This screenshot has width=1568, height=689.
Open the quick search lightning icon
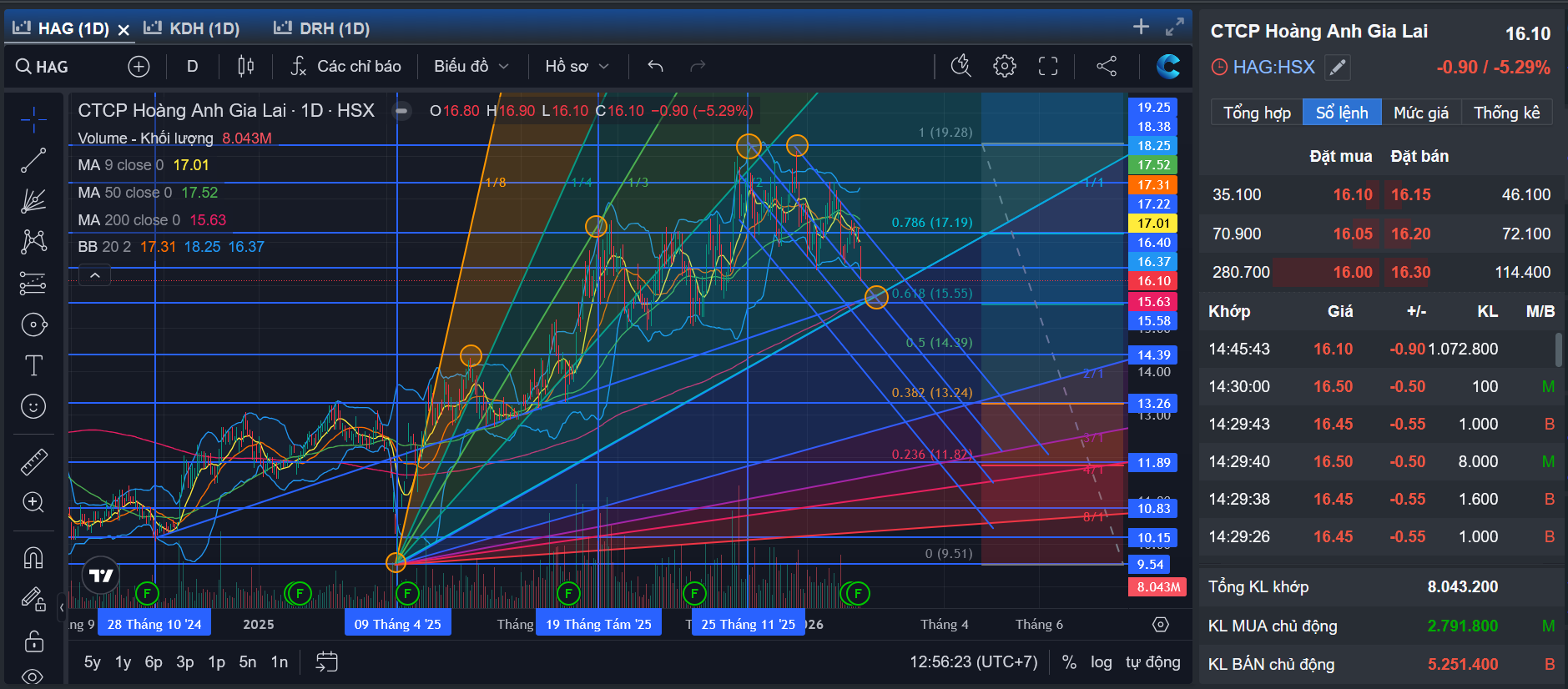tap(961, 66)
